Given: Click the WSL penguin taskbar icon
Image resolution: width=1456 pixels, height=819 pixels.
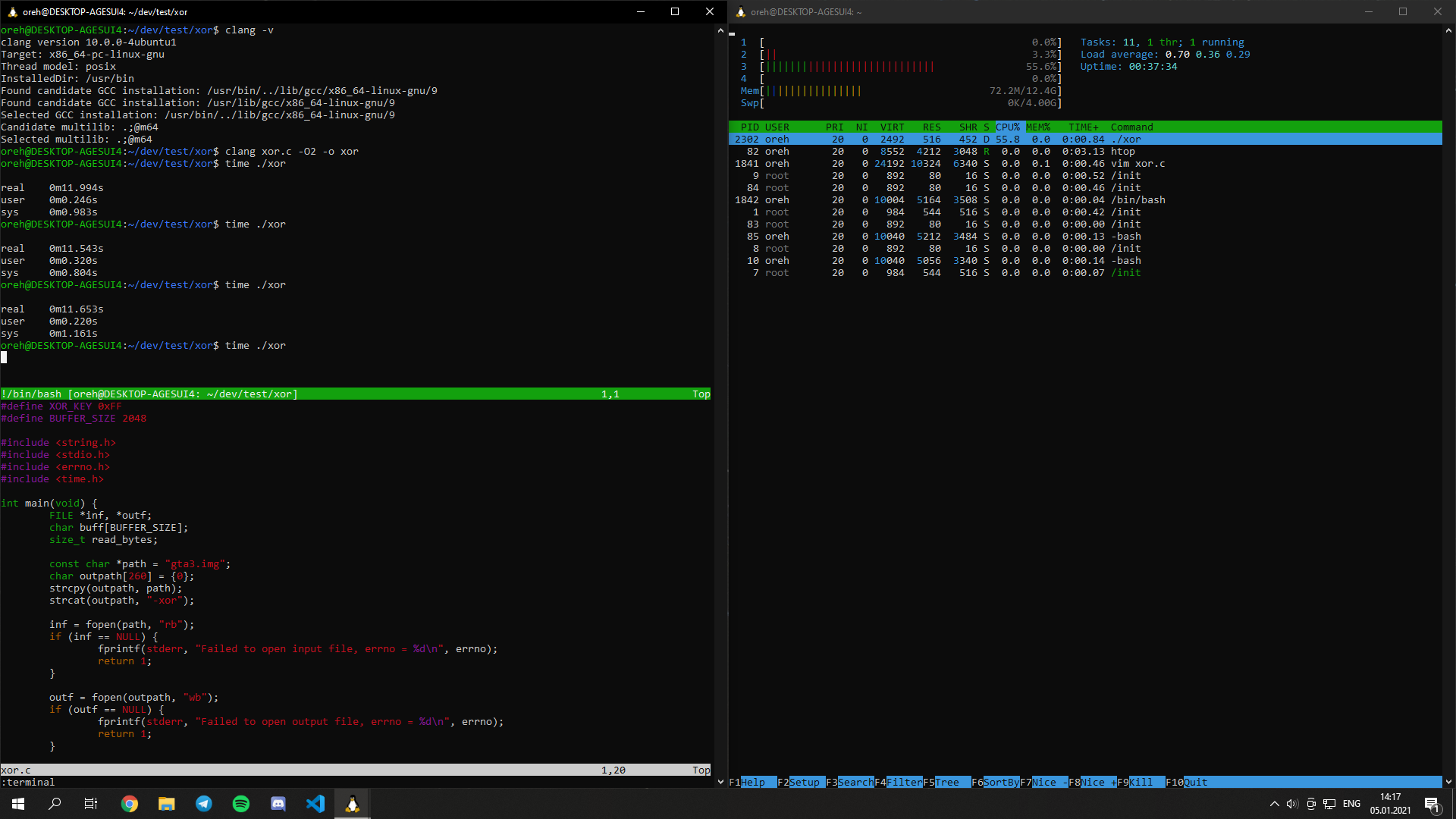Looking at the screenshot, I should pyautogui.click(x=353, y=804).
